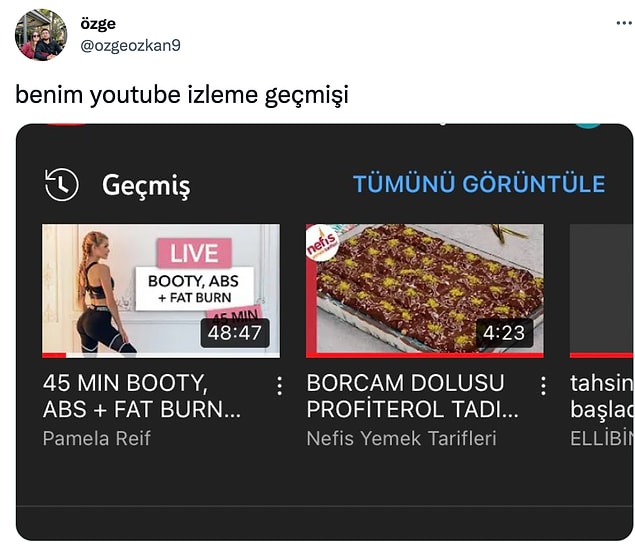Open the profiterol recipe video thumbnail
Viewport: 635px width, 544px height.
pos(425,291)
